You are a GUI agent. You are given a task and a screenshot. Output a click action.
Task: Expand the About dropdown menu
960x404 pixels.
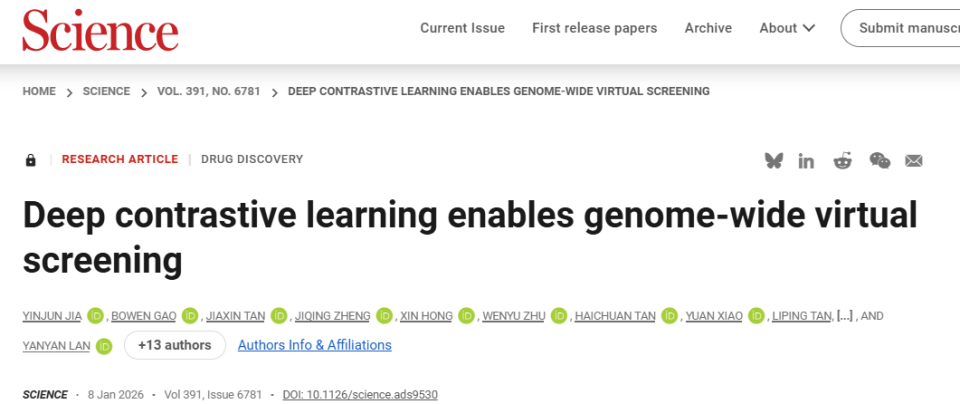click(787, 28)
